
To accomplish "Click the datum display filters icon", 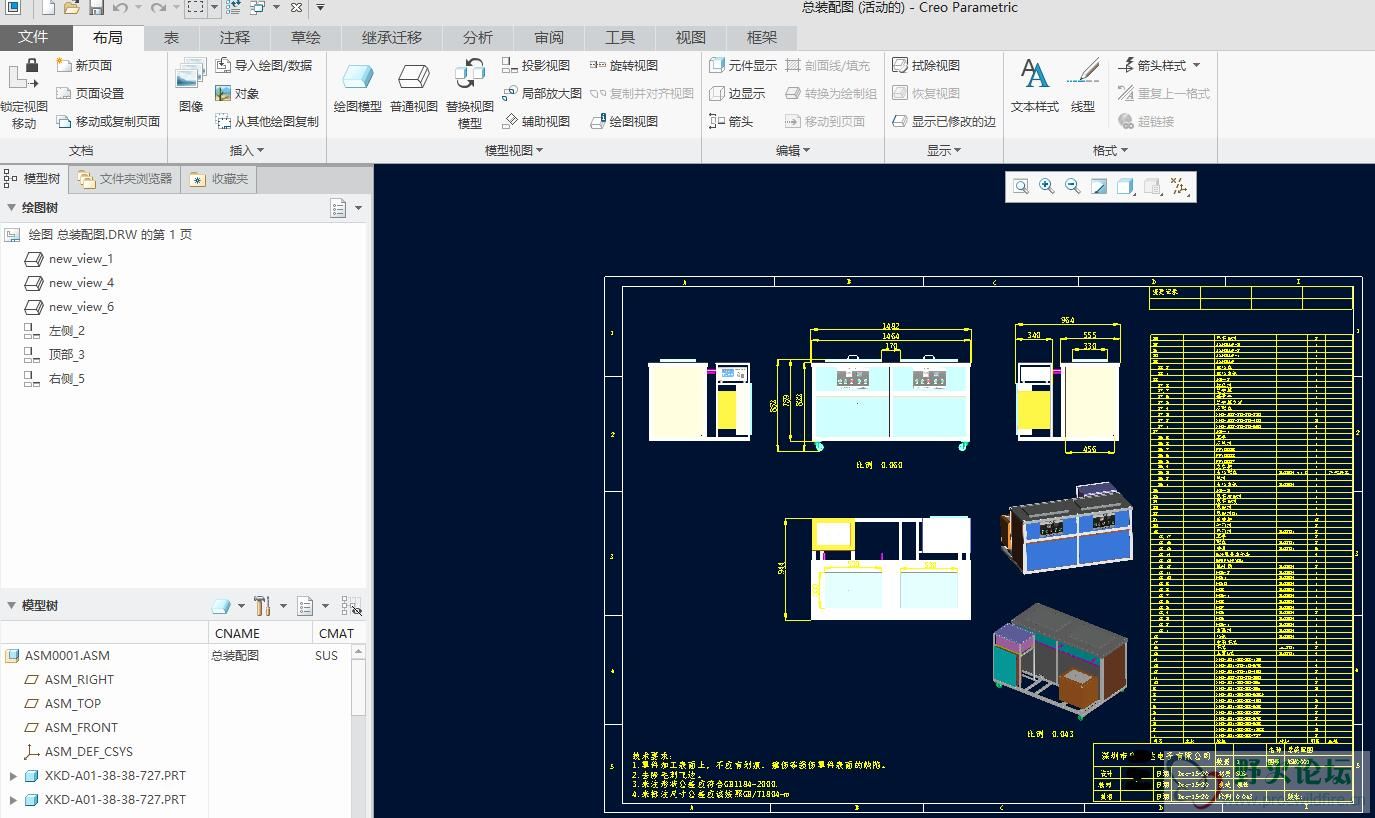I will (x=1179, y=186).
